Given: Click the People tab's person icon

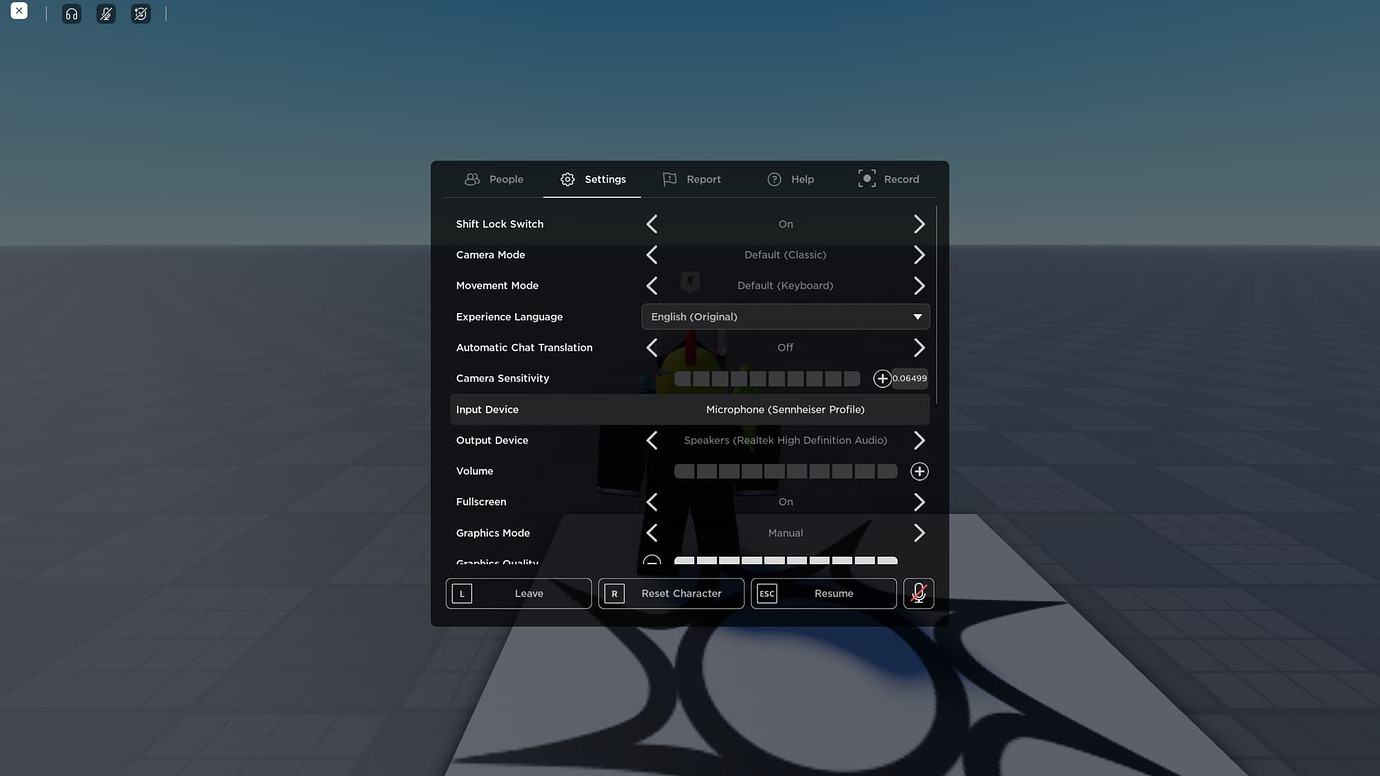Looking at the screenshot, I should pyautogui.click(x=472, y=178).
